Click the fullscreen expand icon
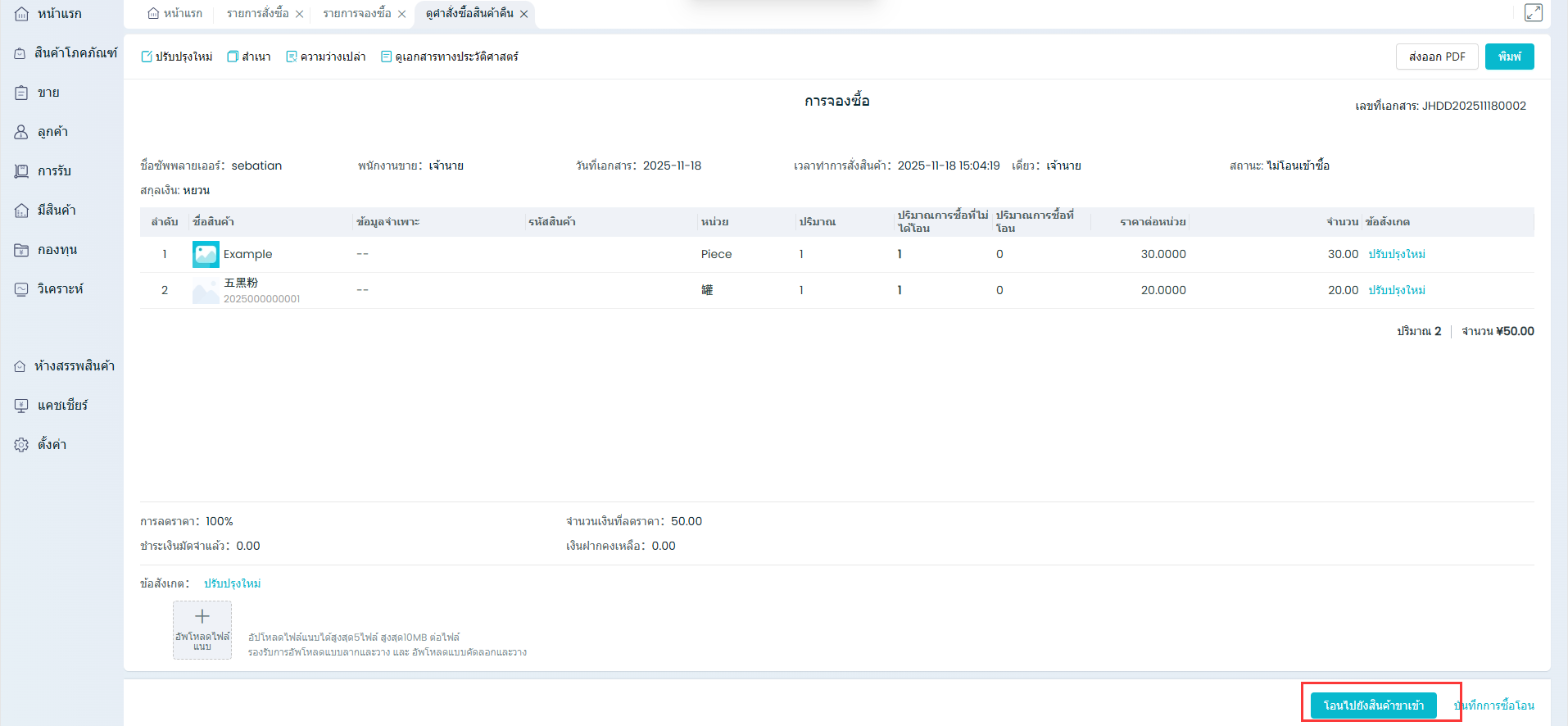 pyautogui.click(x=1533, y=12)
